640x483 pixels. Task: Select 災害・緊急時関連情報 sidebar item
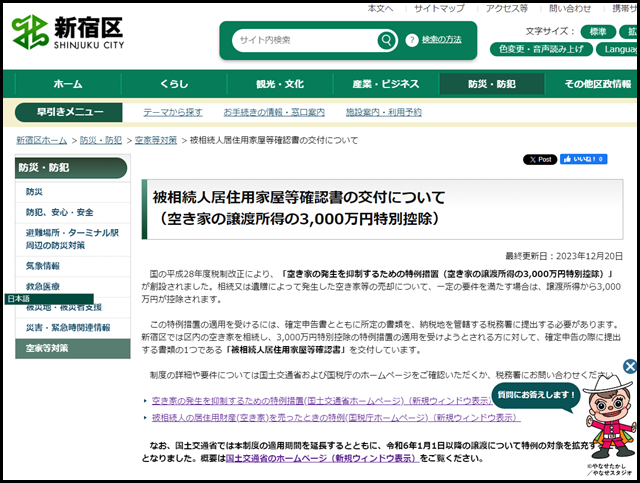[73, 328]
